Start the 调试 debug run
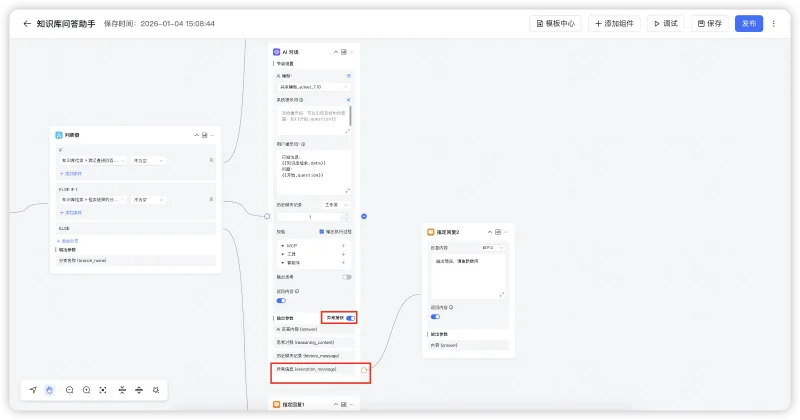 click(x=666, y=23)
